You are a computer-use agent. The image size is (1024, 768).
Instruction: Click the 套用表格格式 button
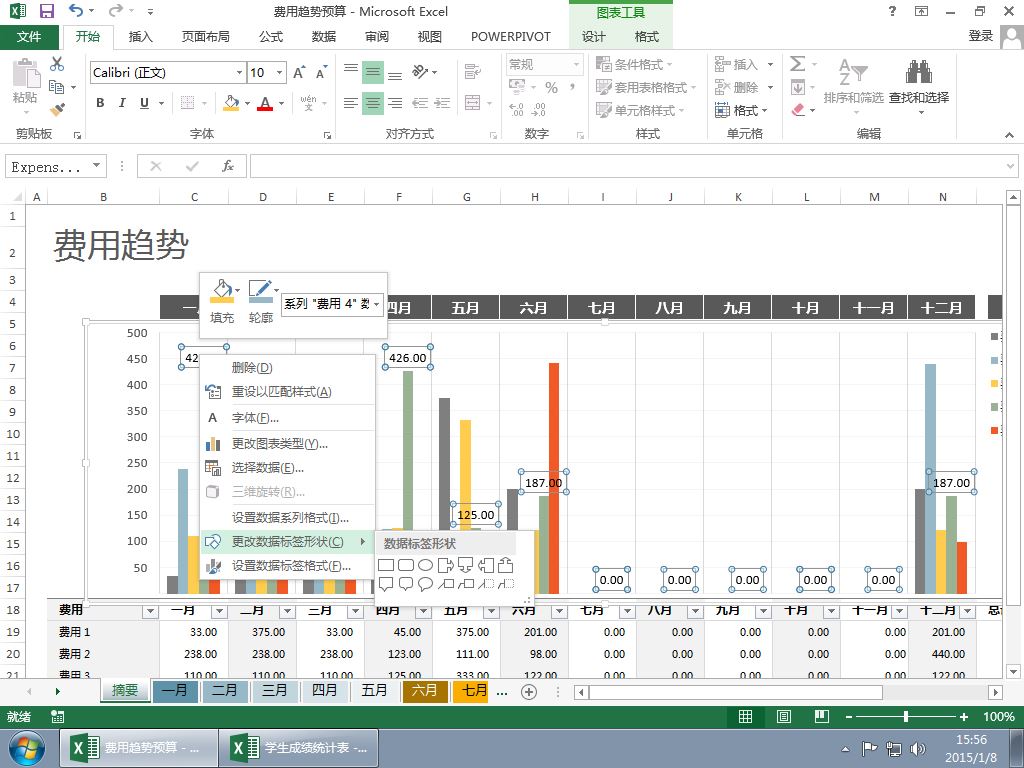(x=645, y=87)
